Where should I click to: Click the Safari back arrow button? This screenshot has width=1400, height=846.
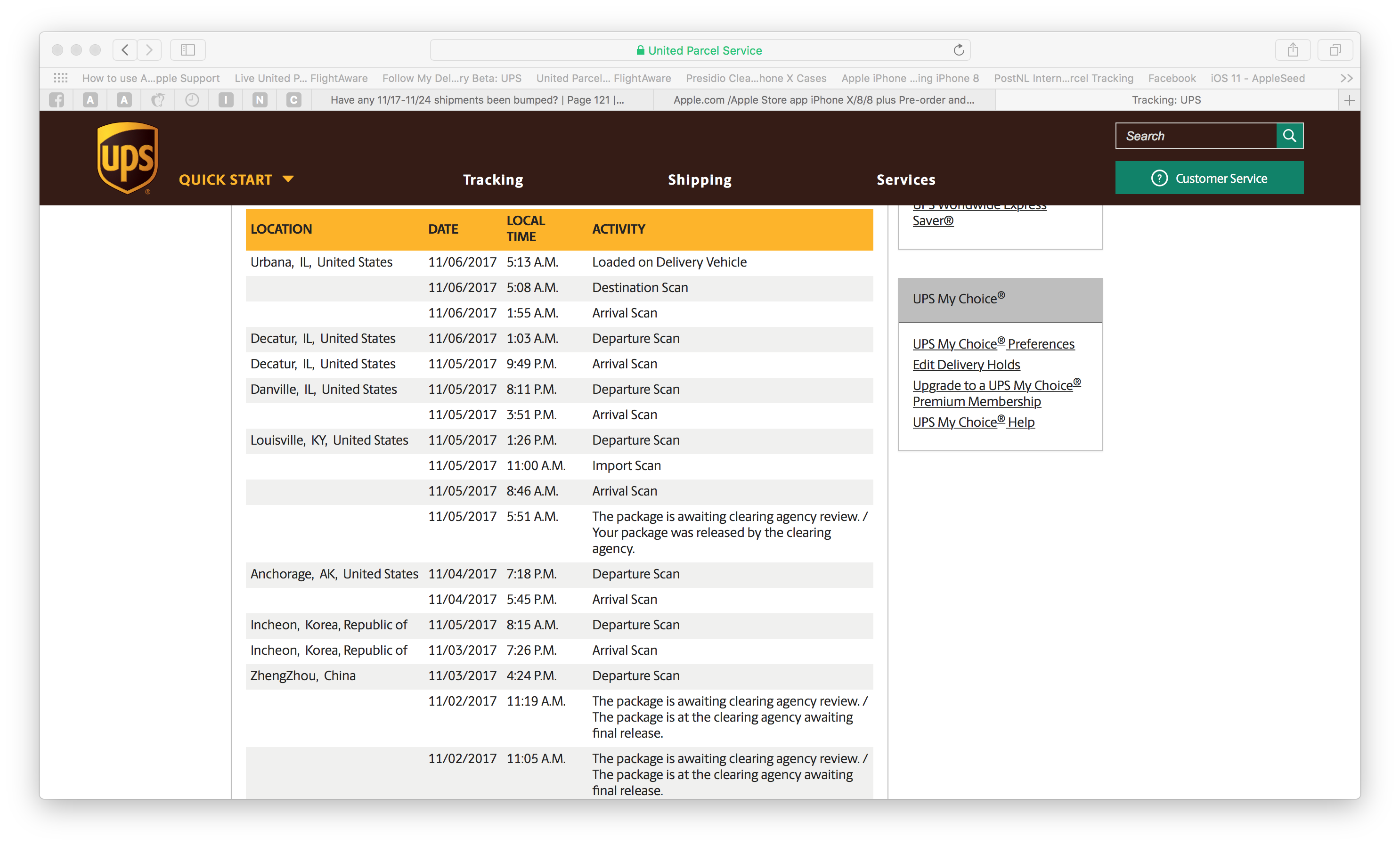pos(125,50)
